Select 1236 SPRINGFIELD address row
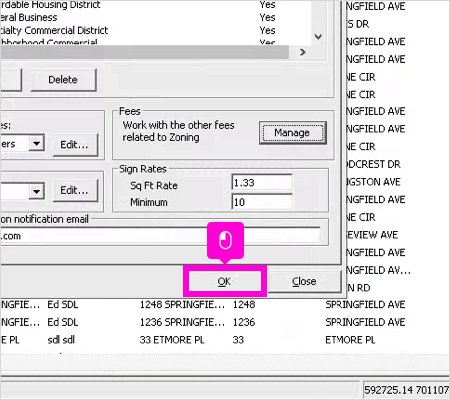Viewport: 450px width, 400px height. [225, 322]
